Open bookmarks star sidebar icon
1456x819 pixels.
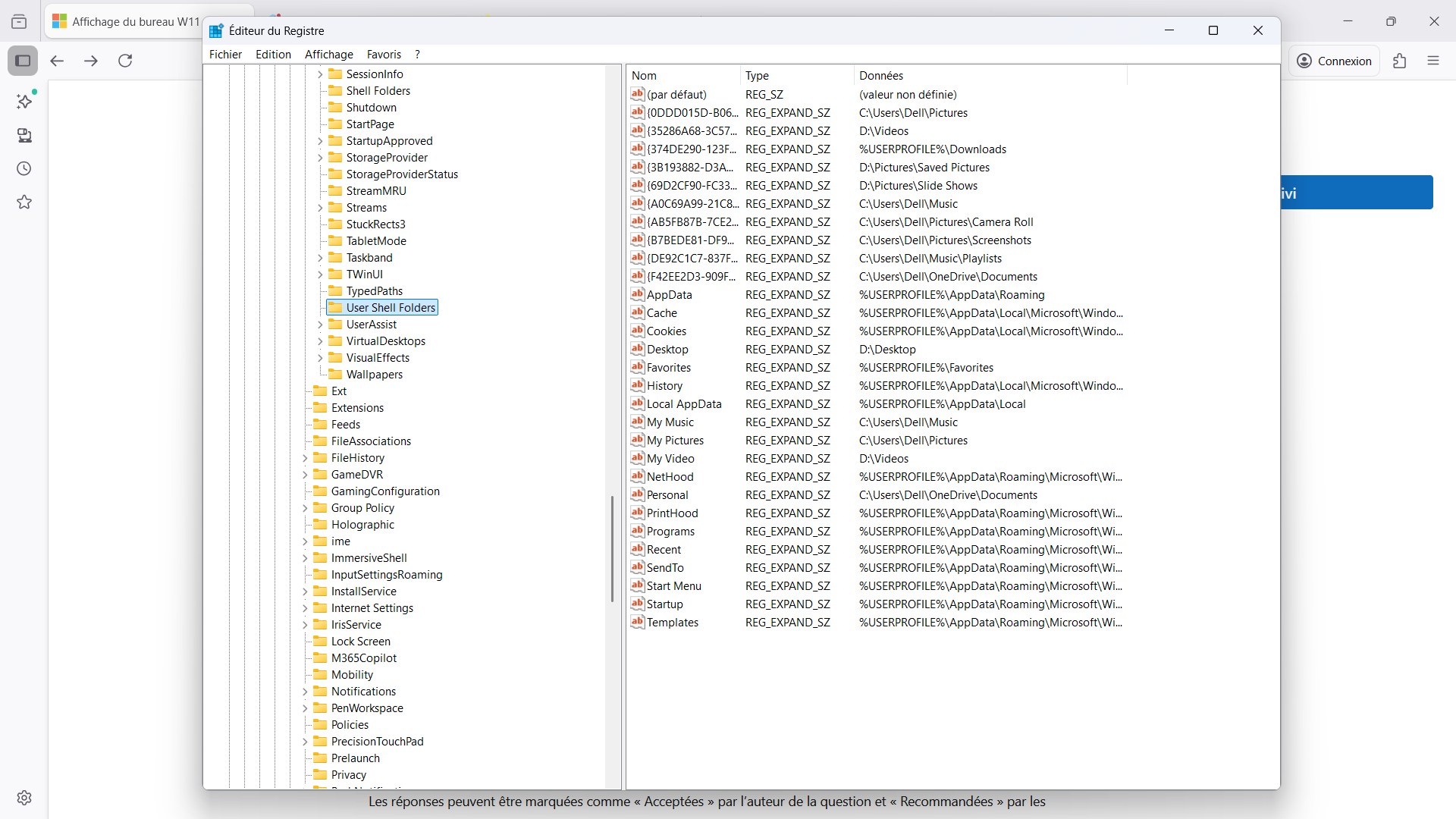point(24,202)
